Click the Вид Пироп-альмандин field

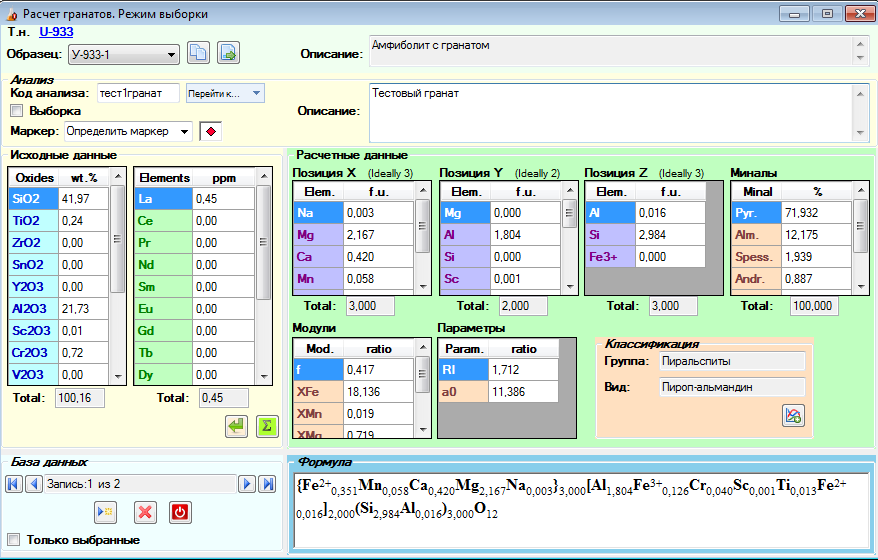(x=732, y=388)
